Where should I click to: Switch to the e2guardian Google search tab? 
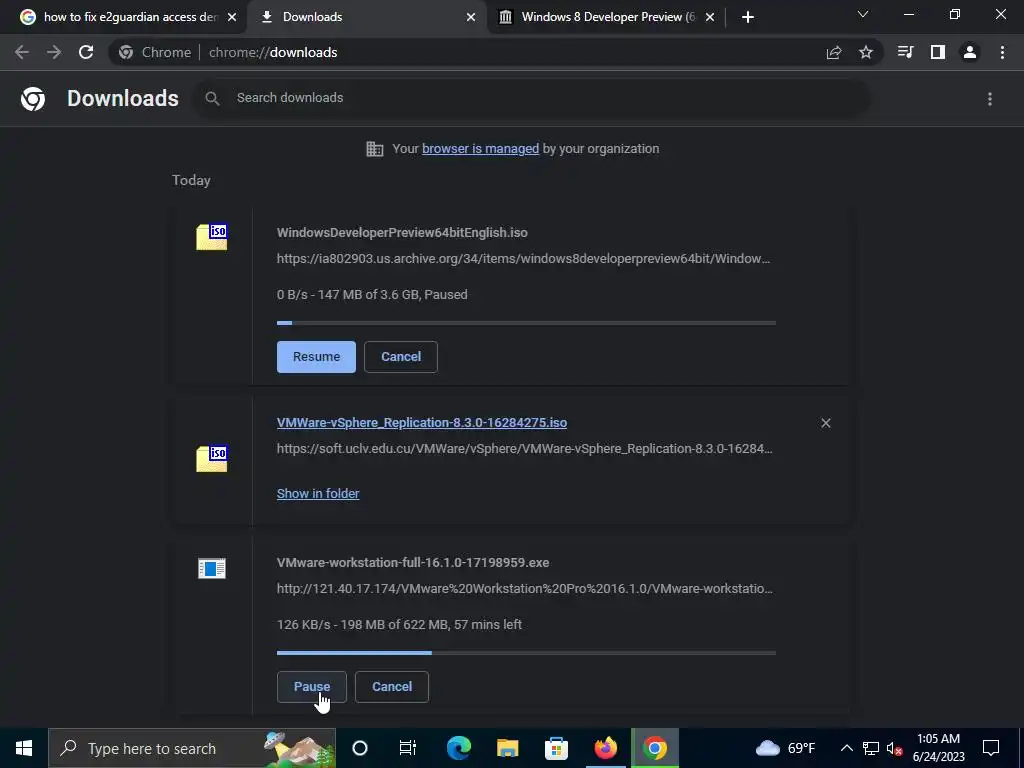pyautogui.click(x=129, y=17)
